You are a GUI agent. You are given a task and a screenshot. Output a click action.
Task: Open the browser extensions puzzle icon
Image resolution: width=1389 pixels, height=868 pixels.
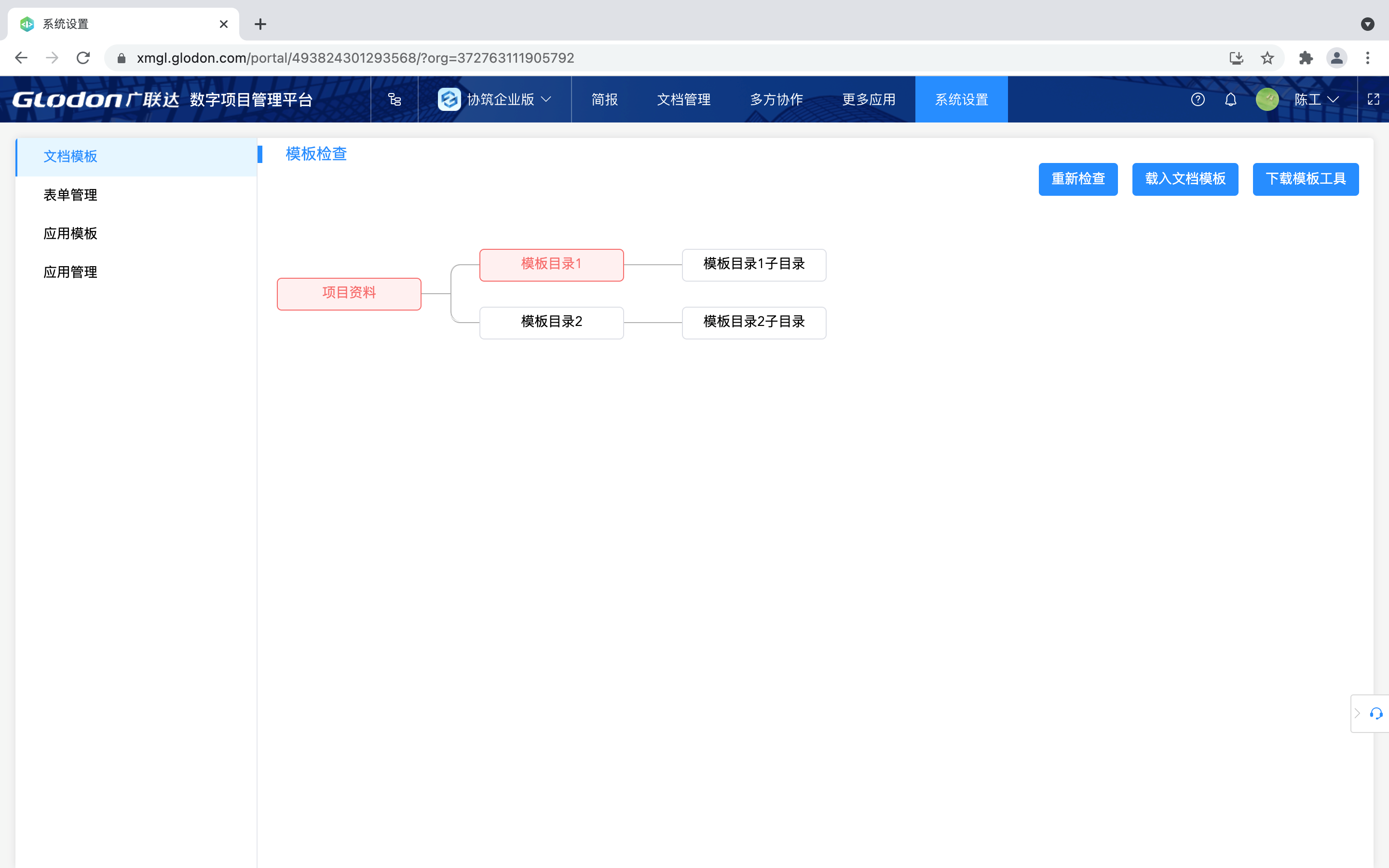[1307, 57]
